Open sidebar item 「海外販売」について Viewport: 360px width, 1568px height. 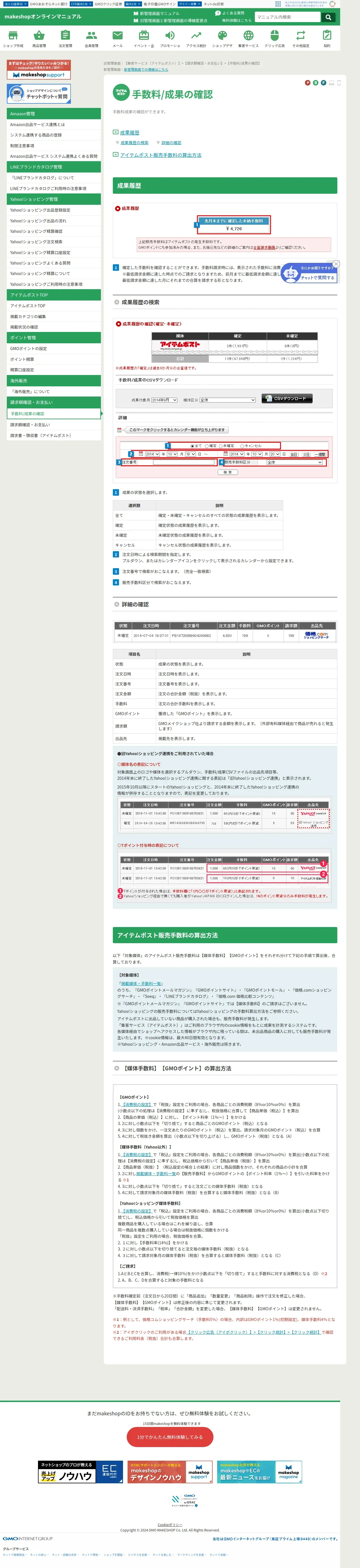pyautogui.click(x=54, y=391)
